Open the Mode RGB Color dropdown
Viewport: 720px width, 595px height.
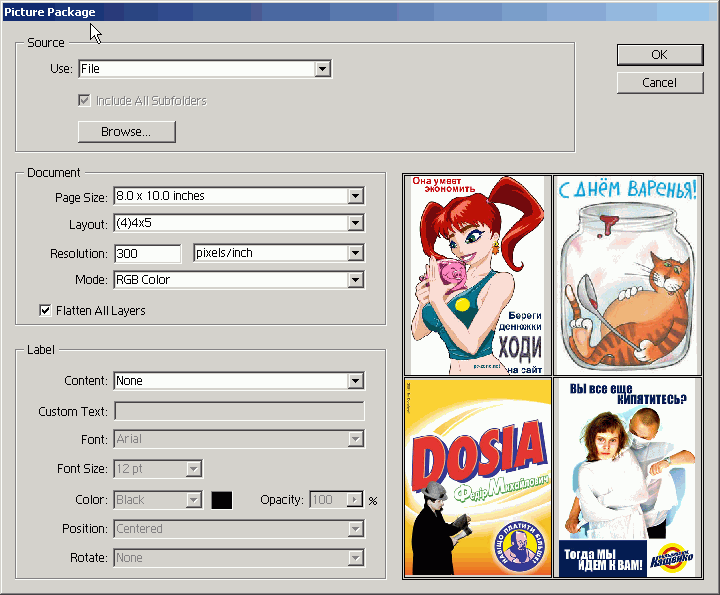(x=239, y=280)
